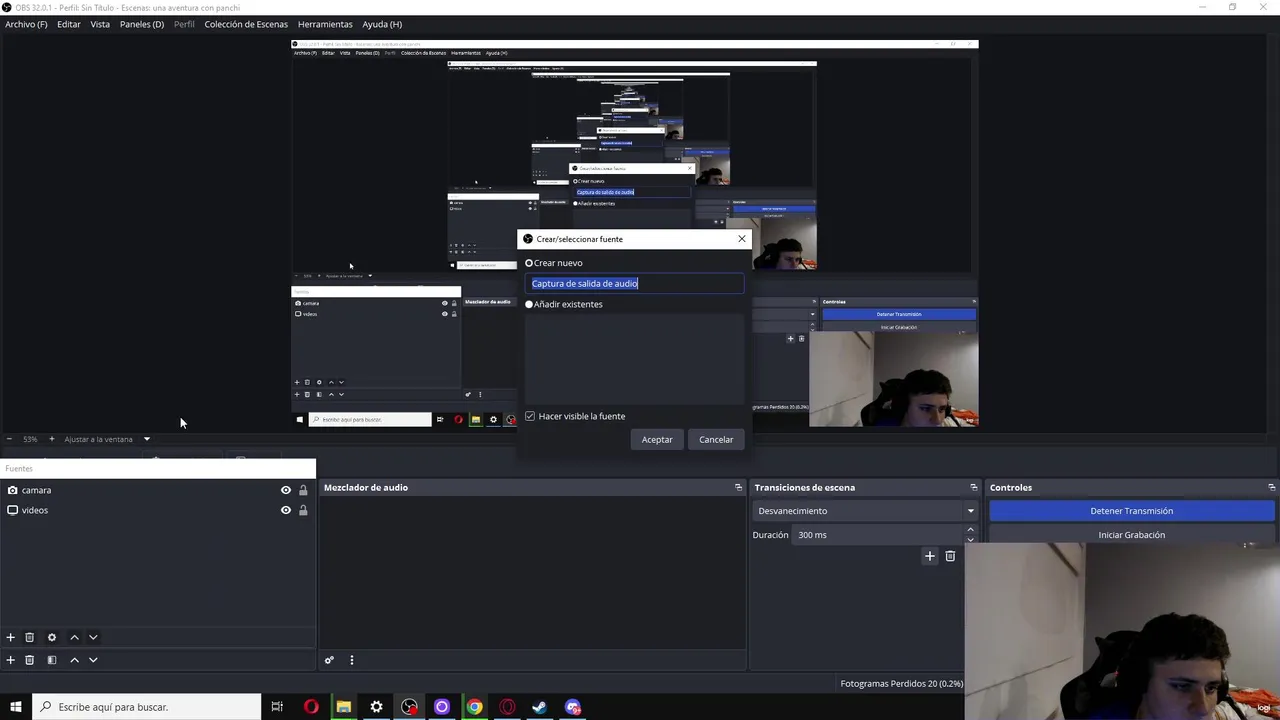The image size is (1280, 720).
Task: Add source plus in the gear-icon toolbar
Action: pos(11,637)
